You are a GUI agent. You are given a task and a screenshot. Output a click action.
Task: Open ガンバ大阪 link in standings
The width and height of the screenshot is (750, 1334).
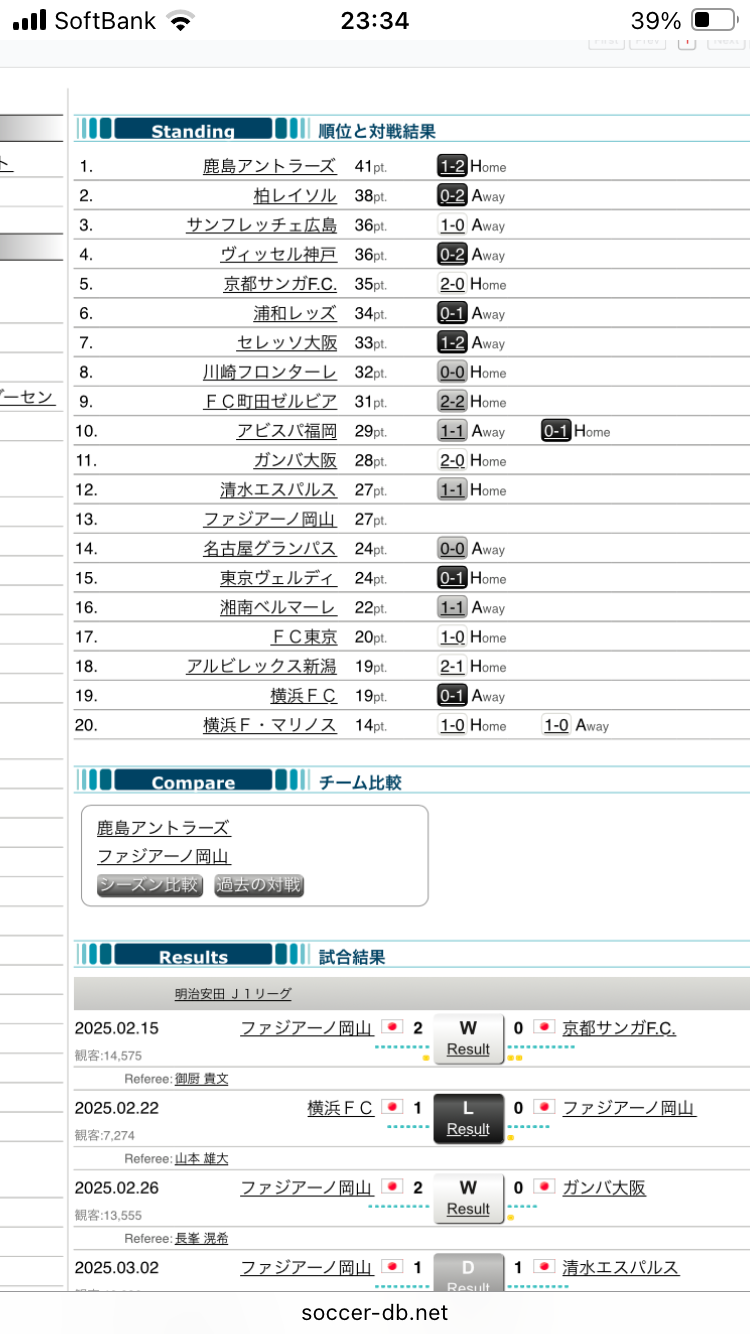coord(295,461)
